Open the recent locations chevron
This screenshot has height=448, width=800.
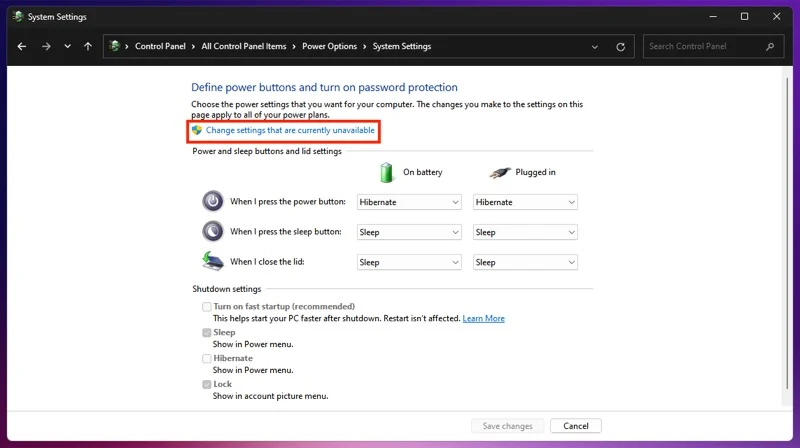(67, 46)
